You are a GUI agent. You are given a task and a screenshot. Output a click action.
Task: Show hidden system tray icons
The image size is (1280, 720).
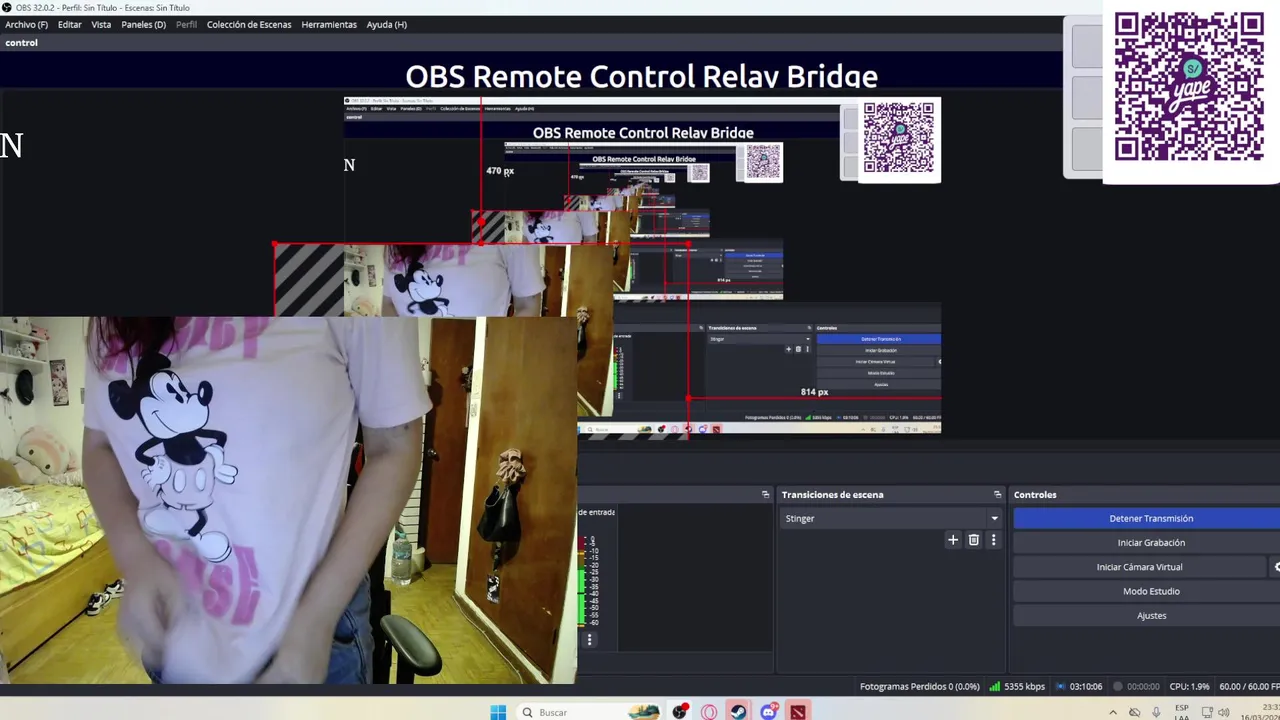tap(1112, 712)
